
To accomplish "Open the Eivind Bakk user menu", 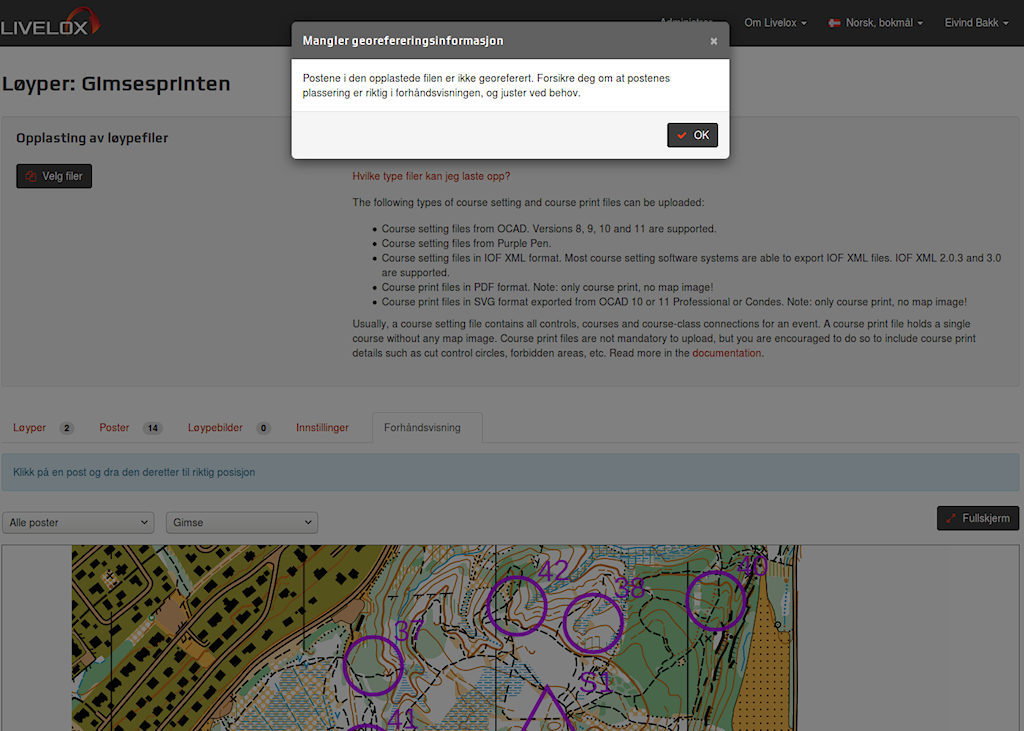I will point(976,23).
